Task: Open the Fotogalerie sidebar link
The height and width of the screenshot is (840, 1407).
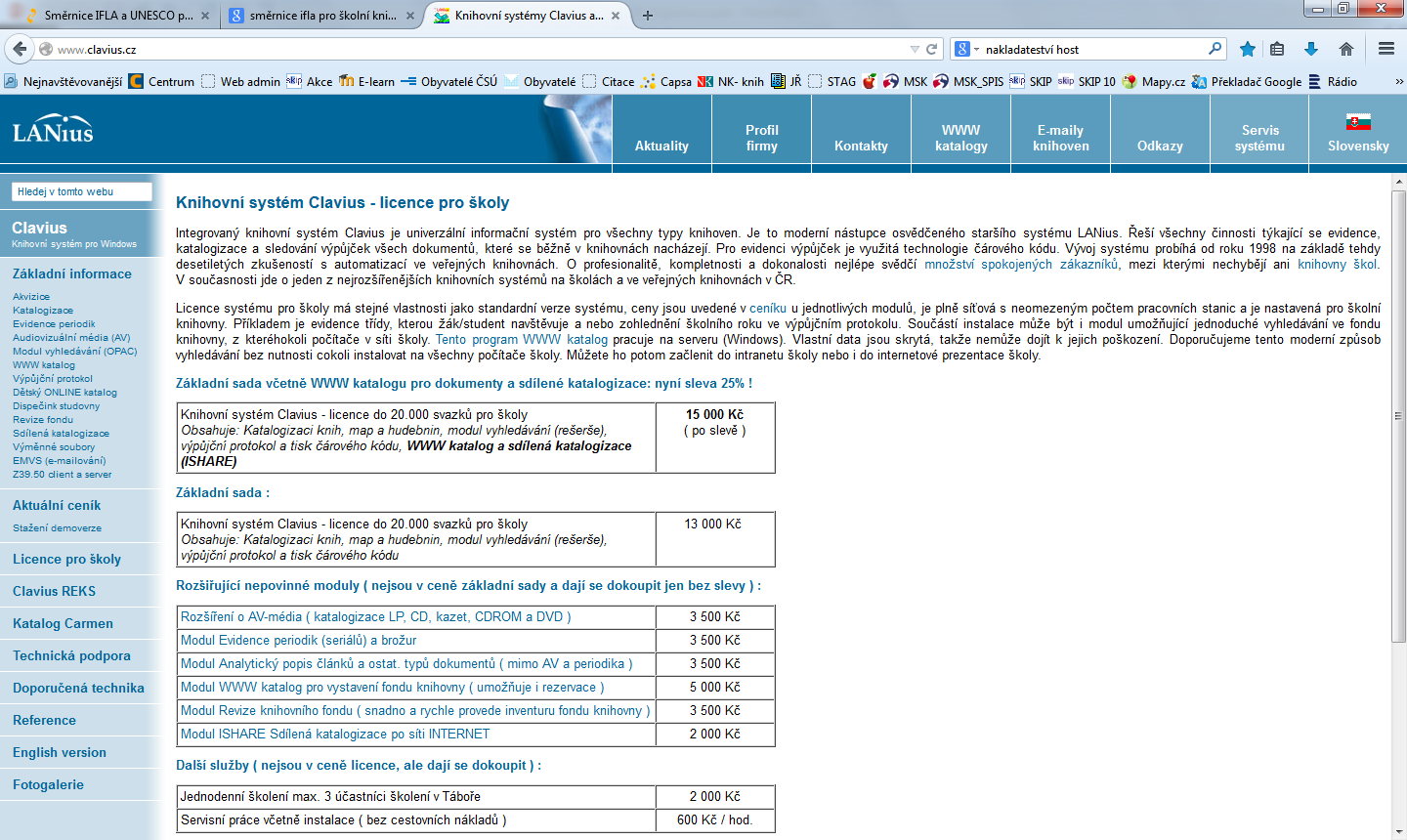Action: point(48,784)
